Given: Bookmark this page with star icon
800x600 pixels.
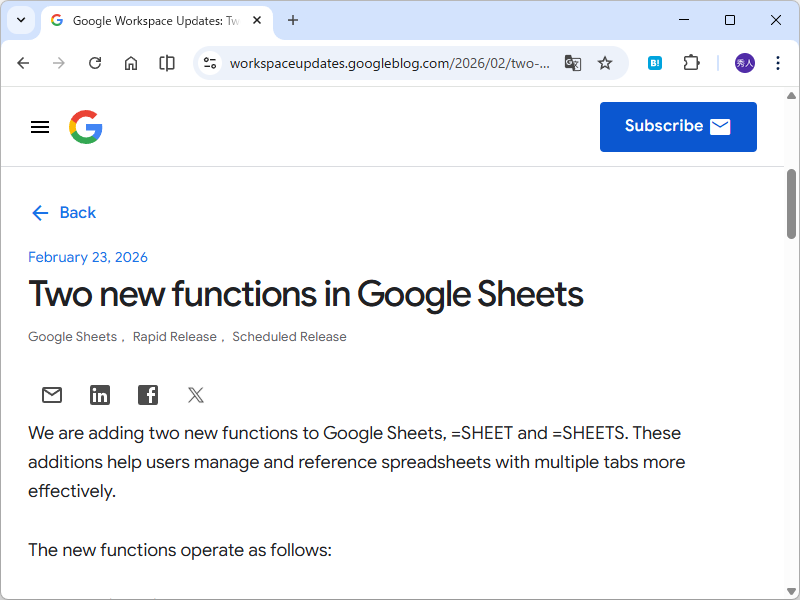Looking at the screenshot, I should [605, 63].
